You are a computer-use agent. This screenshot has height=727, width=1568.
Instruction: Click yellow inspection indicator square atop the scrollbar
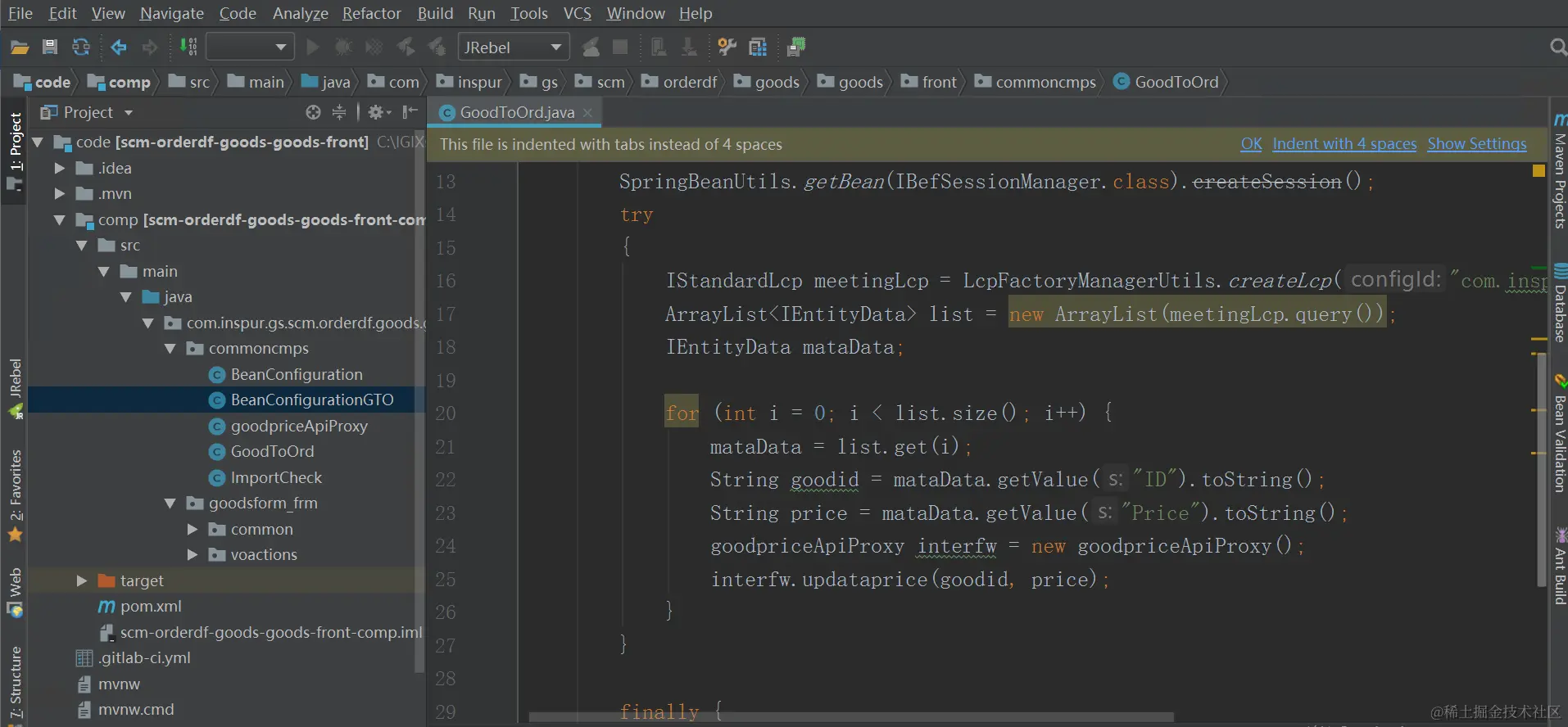coord(1539,170)
